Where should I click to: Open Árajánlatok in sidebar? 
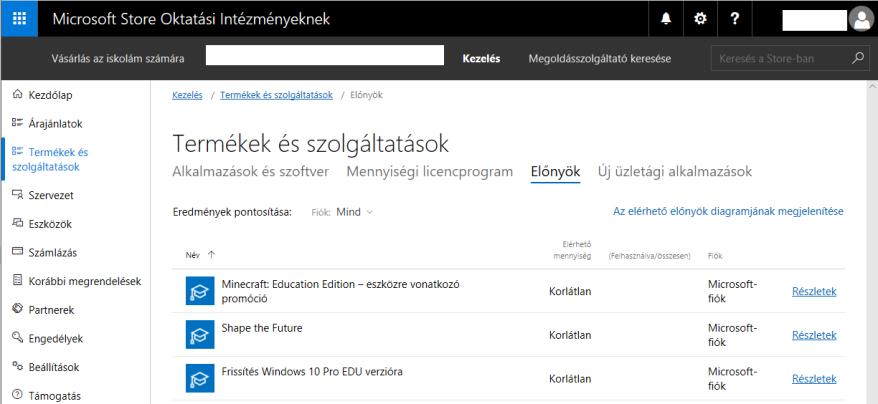click(x=55, y=124)
